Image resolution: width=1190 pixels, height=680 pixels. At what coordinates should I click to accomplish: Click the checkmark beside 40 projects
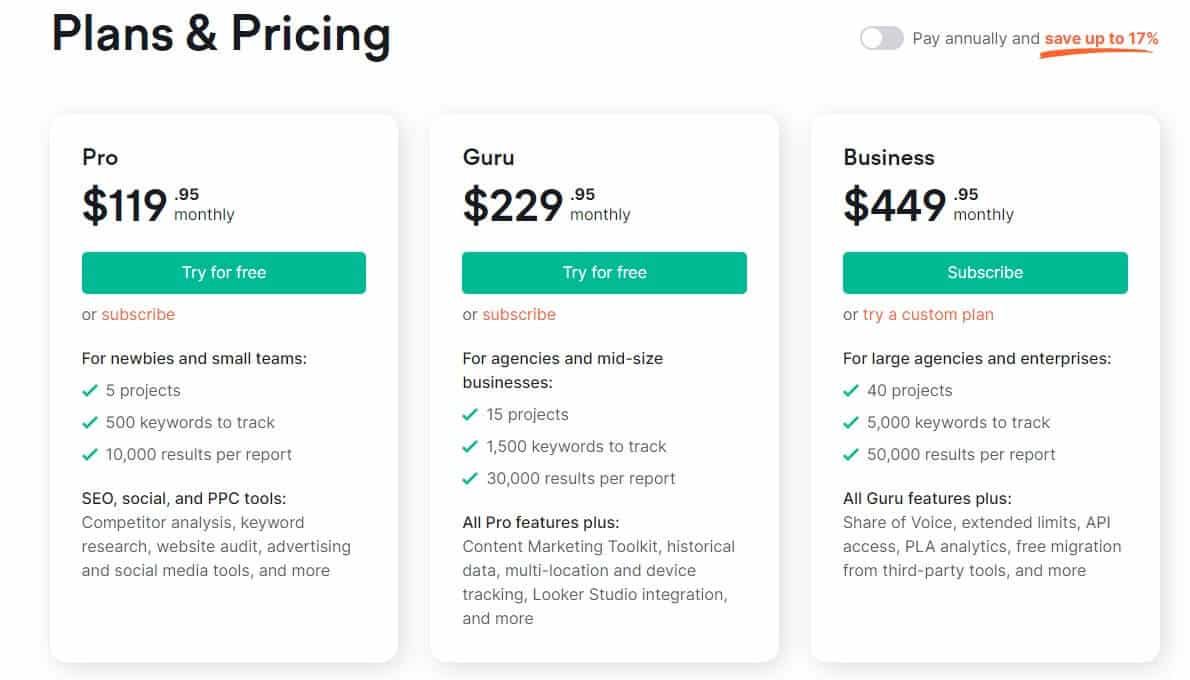tap(851, 390)
